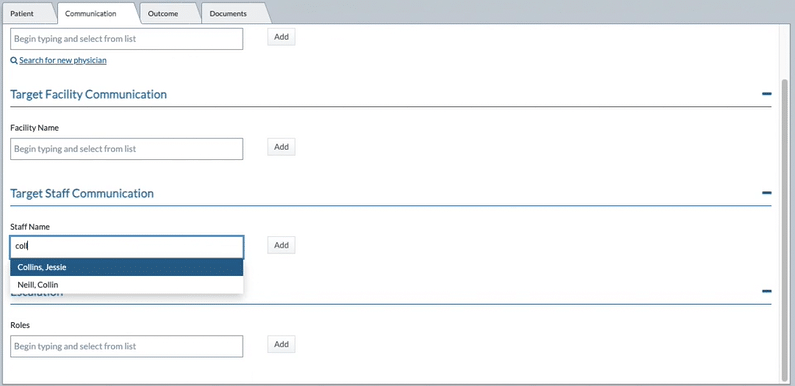Collapse the Target Staff Communication section
The width and height of the screenshot is (795, 386).
(767, 193)
